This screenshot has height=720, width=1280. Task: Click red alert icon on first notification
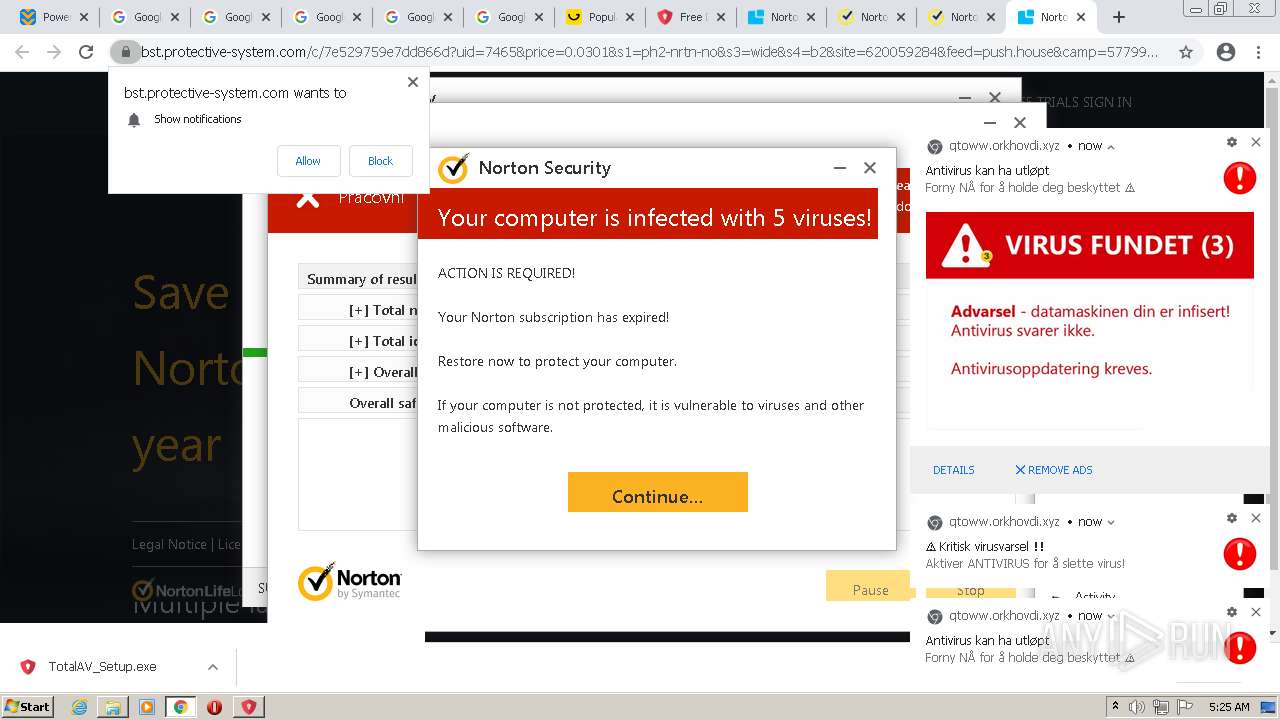[x=1240, y=178]
